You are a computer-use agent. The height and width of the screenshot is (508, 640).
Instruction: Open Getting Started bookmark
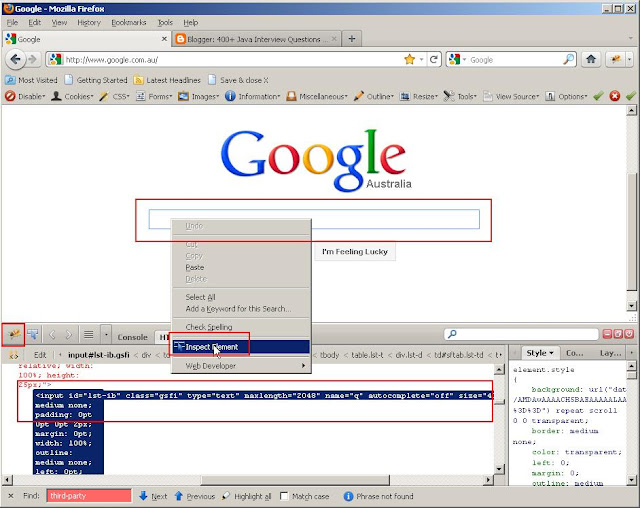(96, 80)
